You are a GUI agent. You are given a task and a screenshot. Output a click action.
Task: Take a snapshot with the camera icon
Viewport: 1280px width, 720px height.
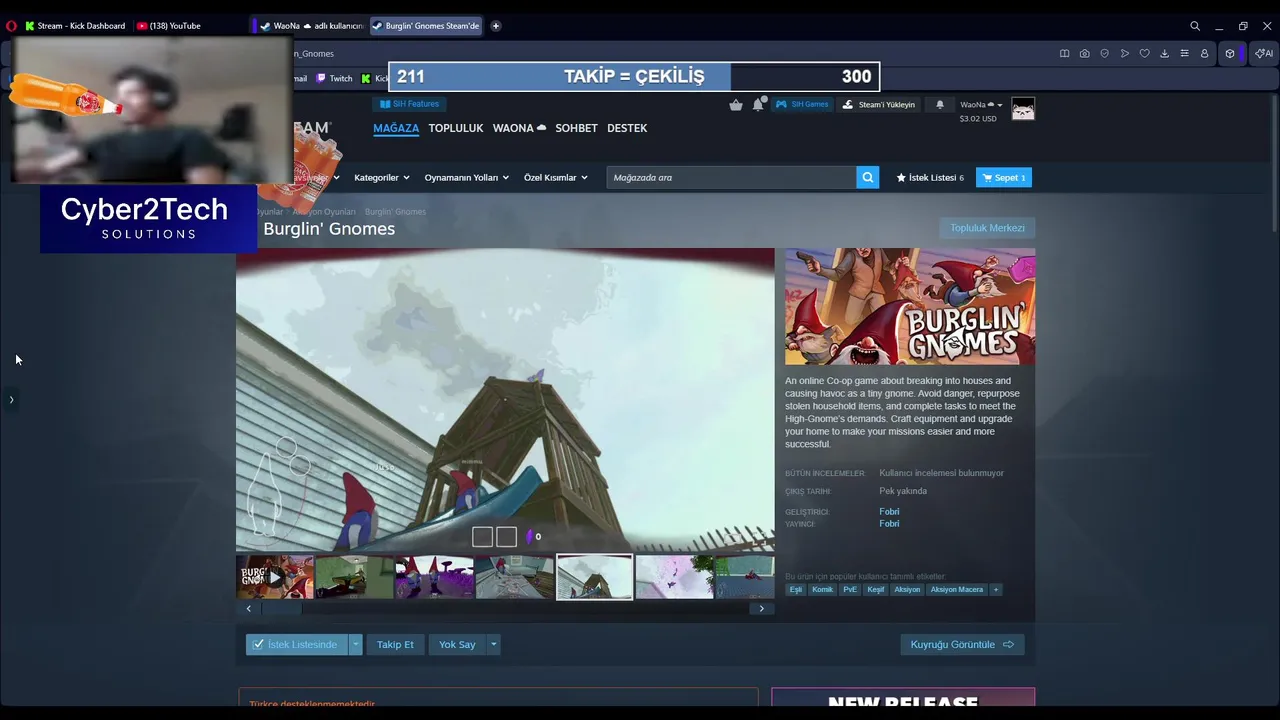1084,53
